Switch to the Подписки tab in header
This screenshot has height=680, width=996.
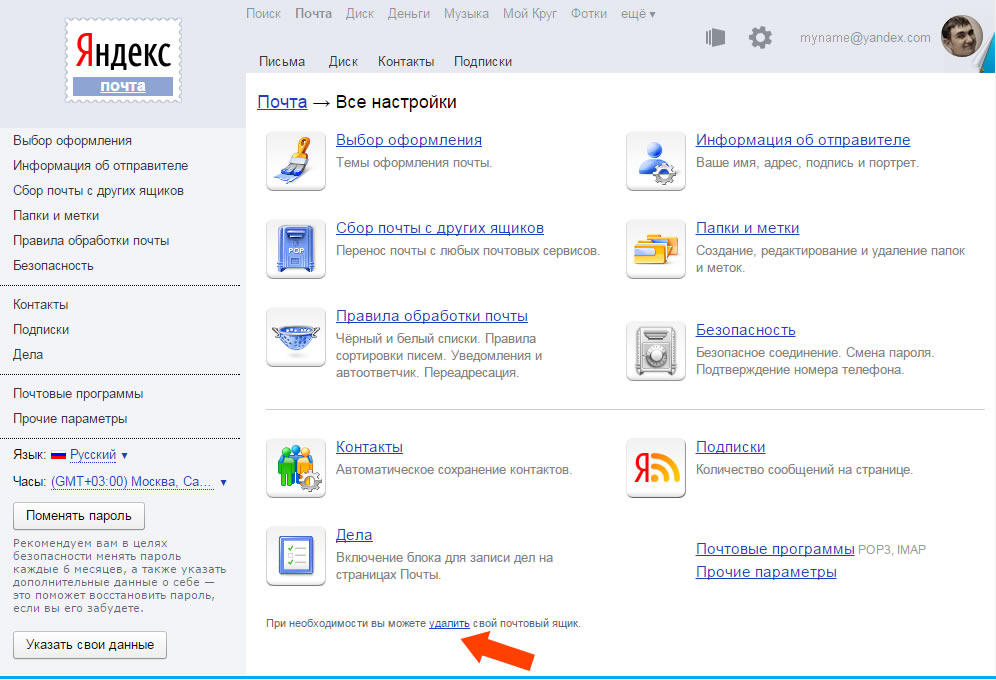(483, 62)
